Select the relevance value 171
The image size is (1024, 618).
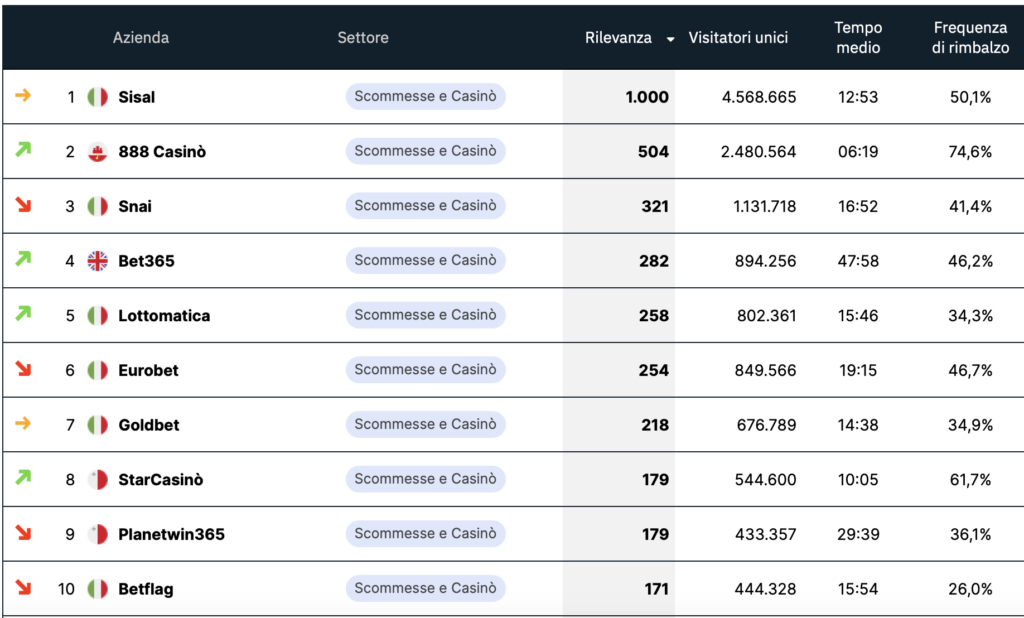click(x=656, y=589)
